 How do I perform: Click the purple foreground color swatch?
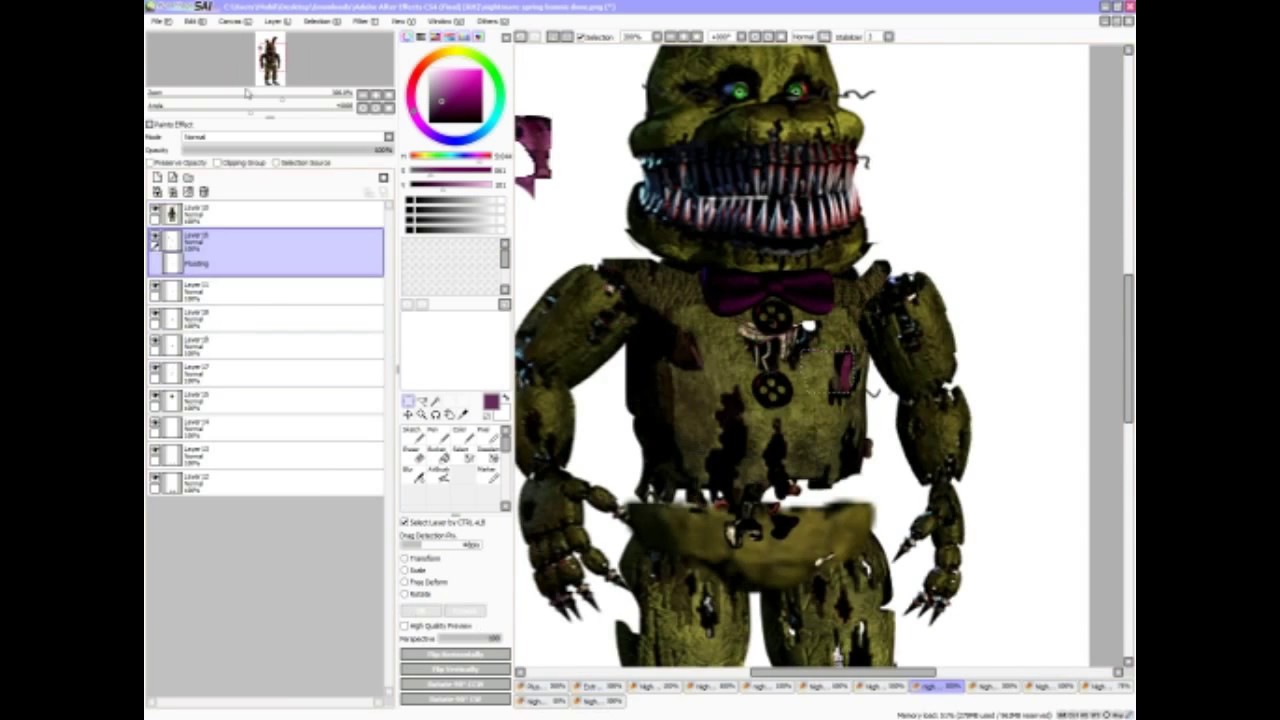[491, 402]
